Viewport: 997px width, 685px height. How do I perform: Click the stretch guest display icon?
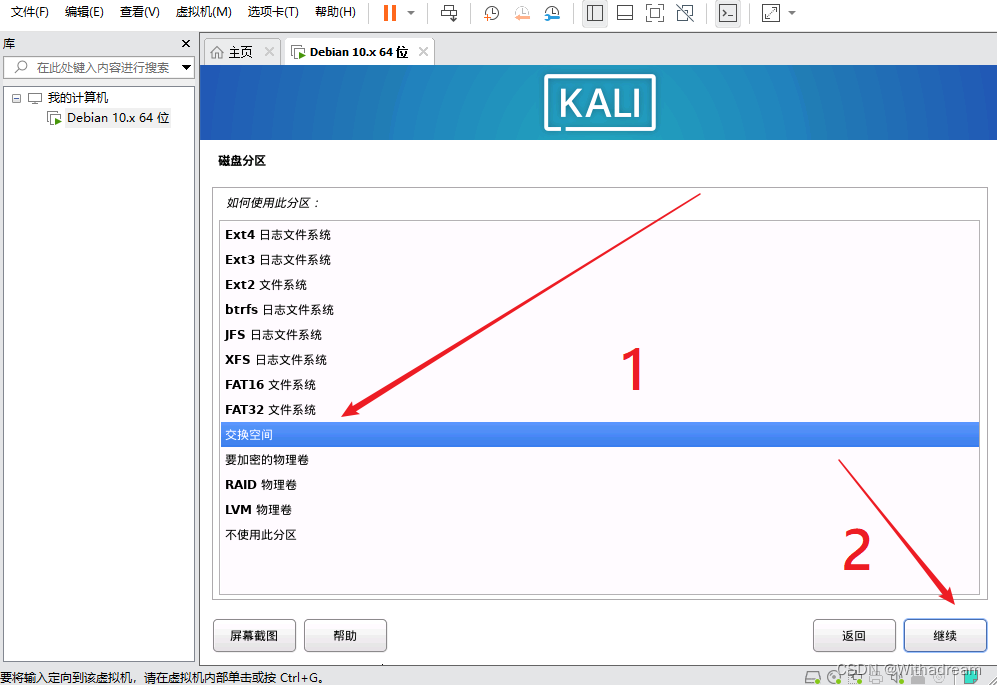click(771, 13)
